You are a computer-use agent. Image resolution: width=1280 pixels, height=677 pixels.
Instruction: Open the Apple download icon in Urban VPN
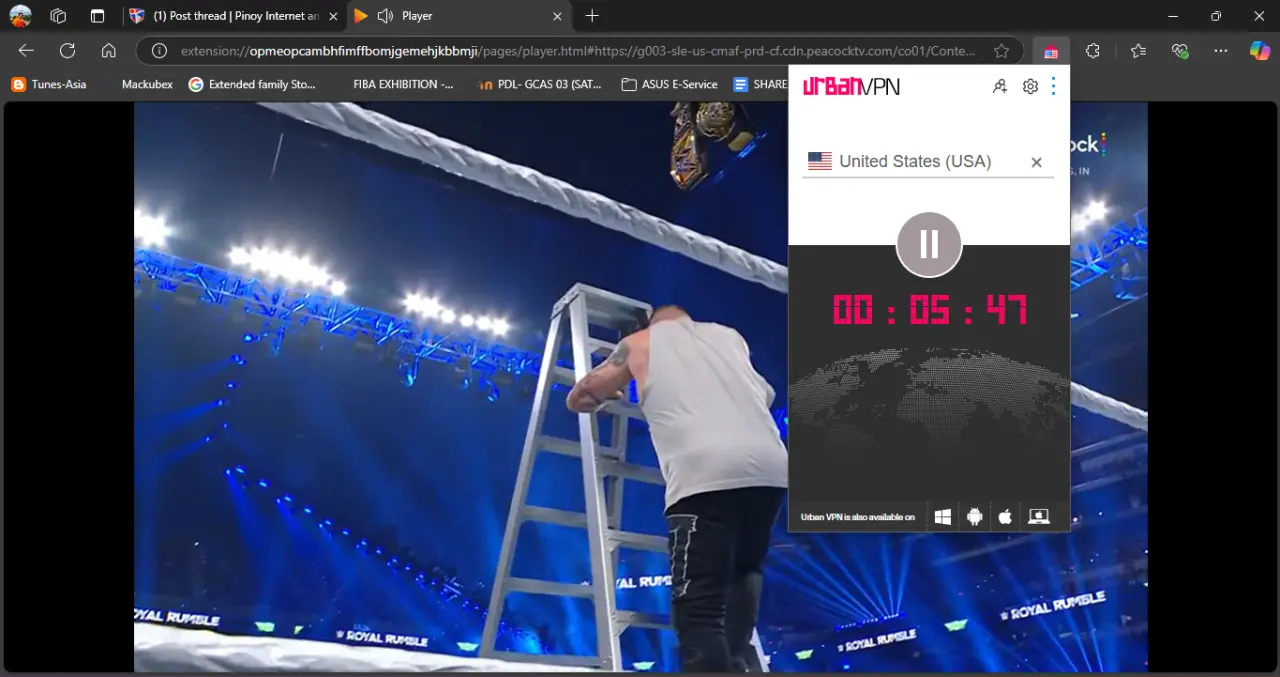(x=1005, y=517)
